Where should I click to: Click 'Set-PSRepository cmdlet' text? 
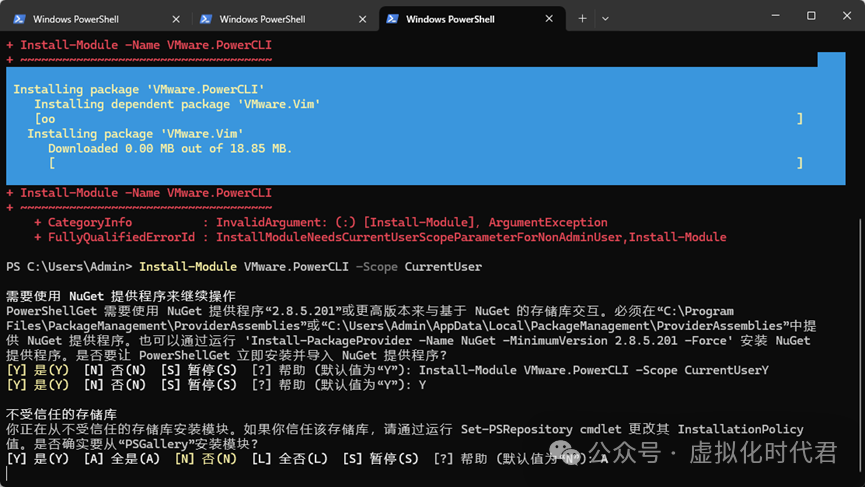coord(541,429)
